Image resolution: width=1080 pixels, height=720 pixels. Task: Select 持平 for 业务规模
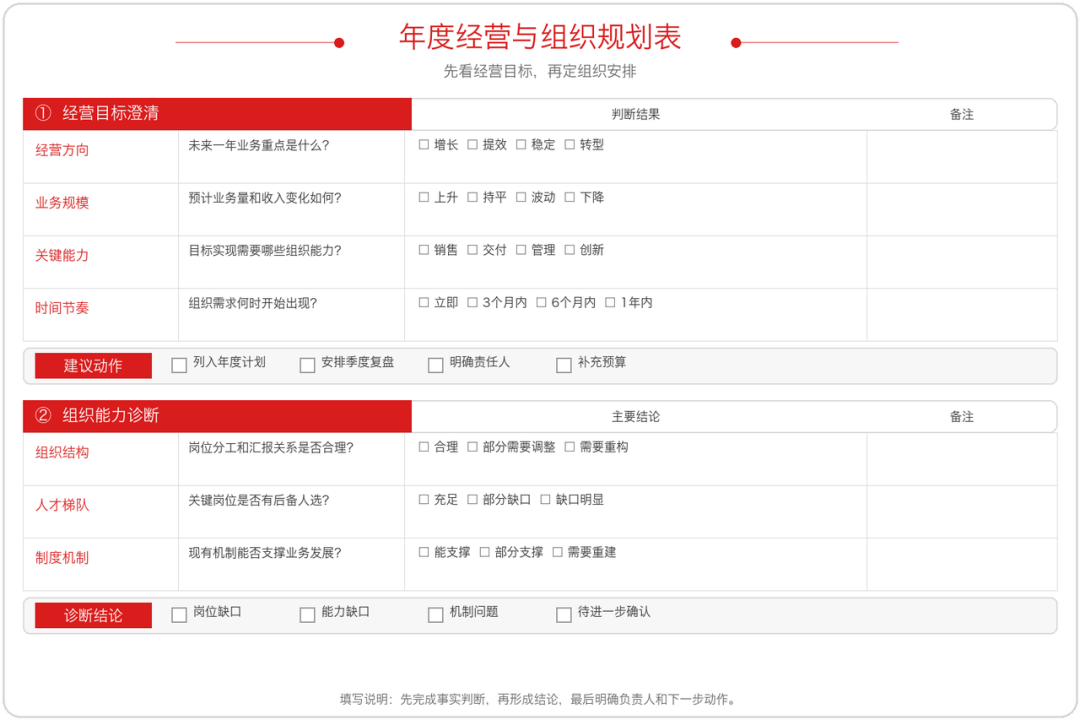(x=472, y=197)
